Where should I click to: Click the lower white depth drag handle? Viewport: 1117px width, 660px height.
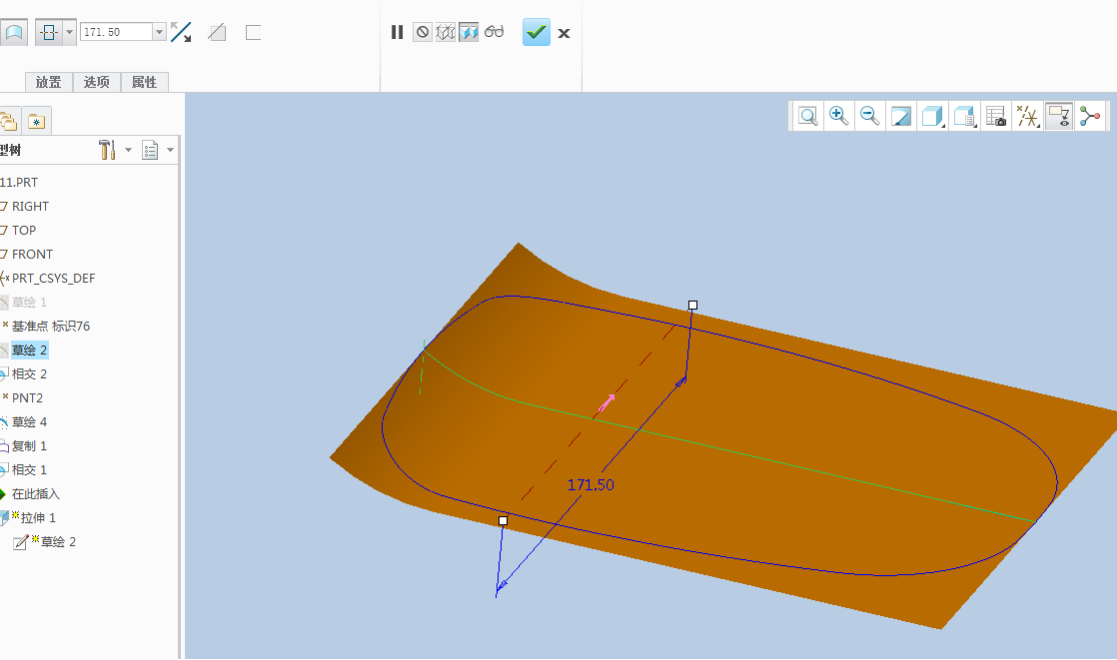[x=503, y=521]
